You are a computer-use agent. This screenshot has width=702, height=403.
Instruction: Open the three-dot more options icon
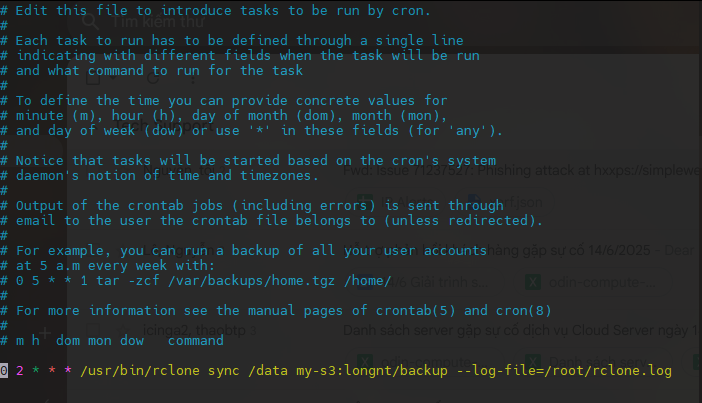(x=193, y=79)
